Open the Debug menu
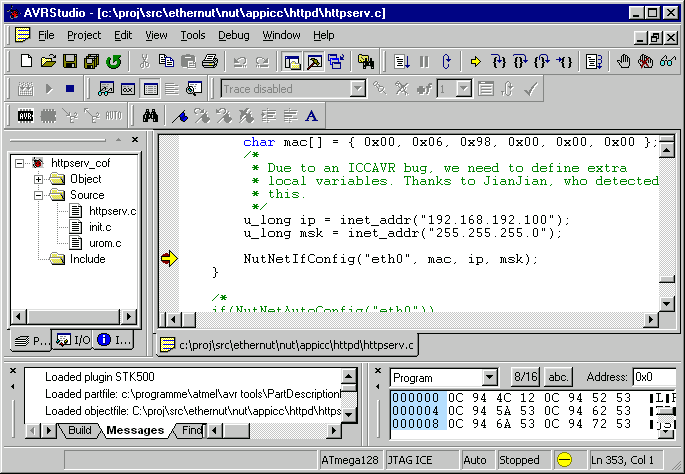Viewport: 685px width, 474px height. click(234, 35)
